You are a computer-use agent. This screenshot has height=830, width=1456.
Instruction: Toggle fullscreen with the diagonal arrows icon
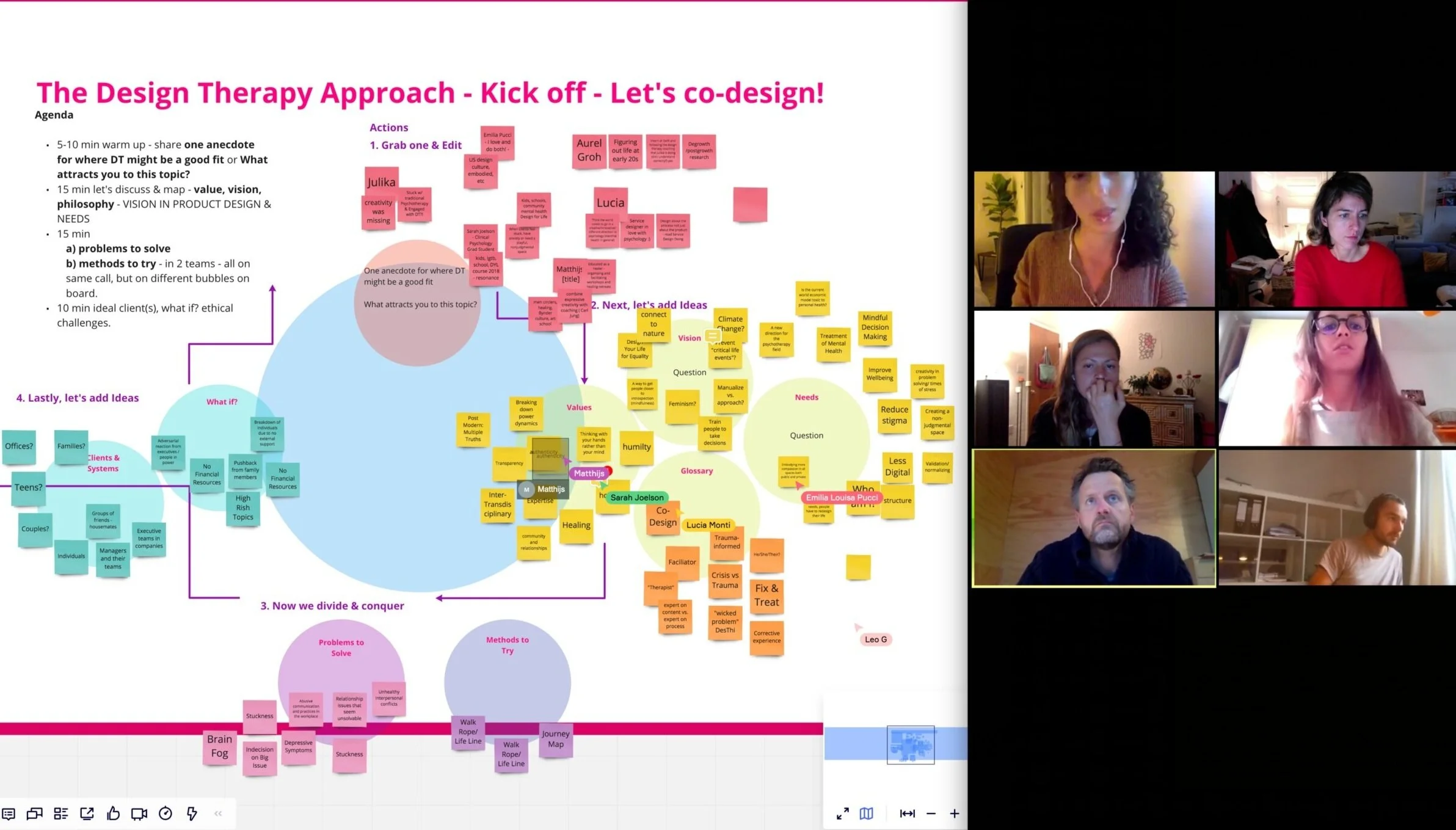tap(842, 813)
